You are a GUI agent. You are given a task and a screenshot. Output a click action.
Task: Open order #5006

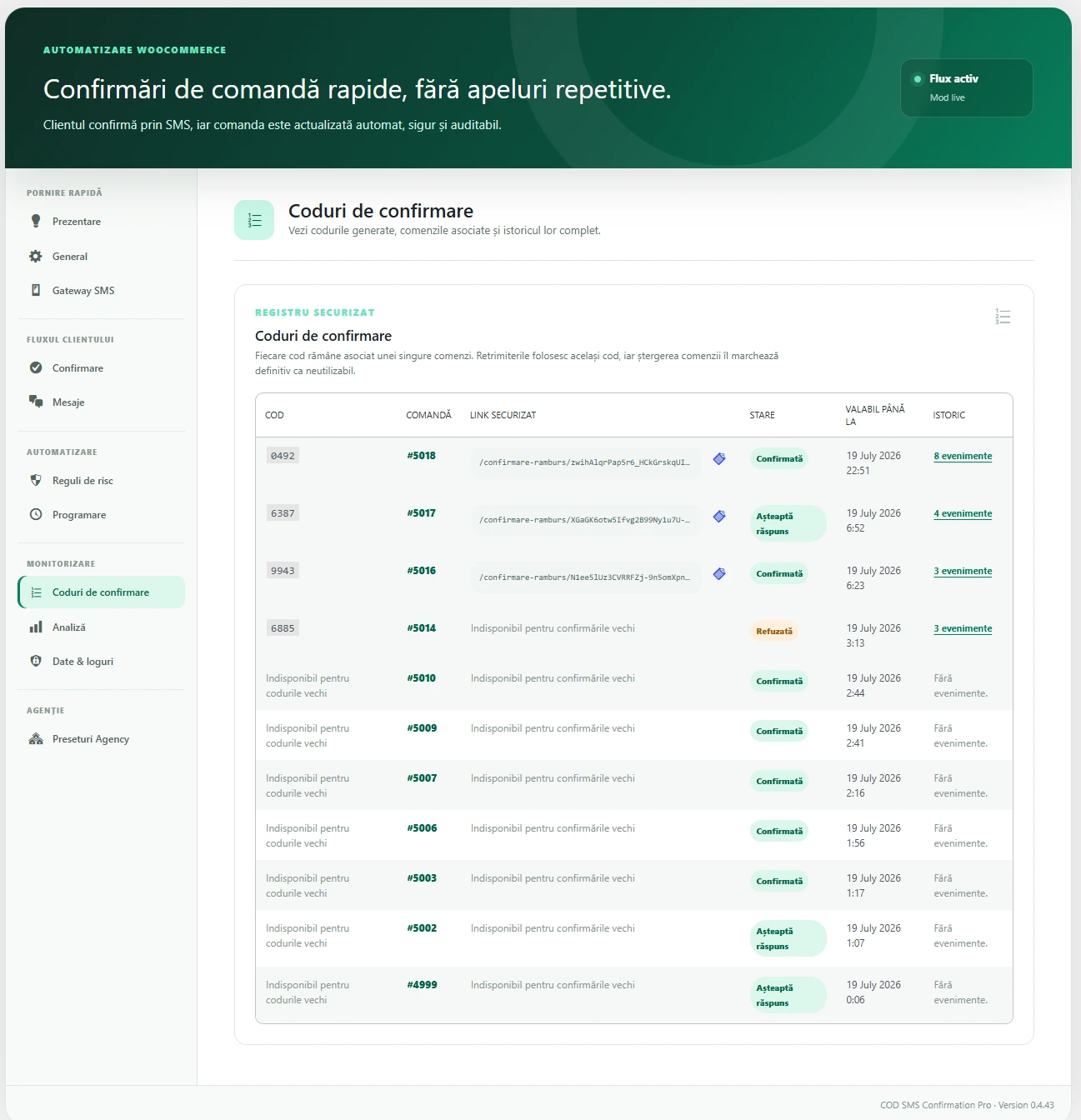tap(422, 828)
